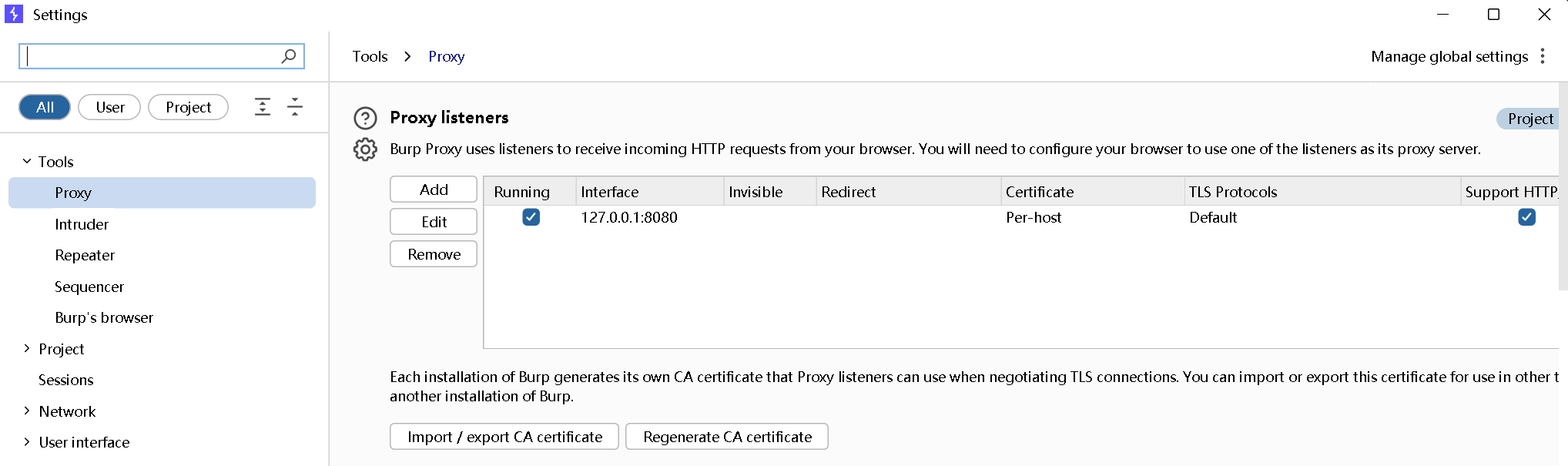
Task: Remove the selected proxy listener
Action: click(x=434, y=254)
